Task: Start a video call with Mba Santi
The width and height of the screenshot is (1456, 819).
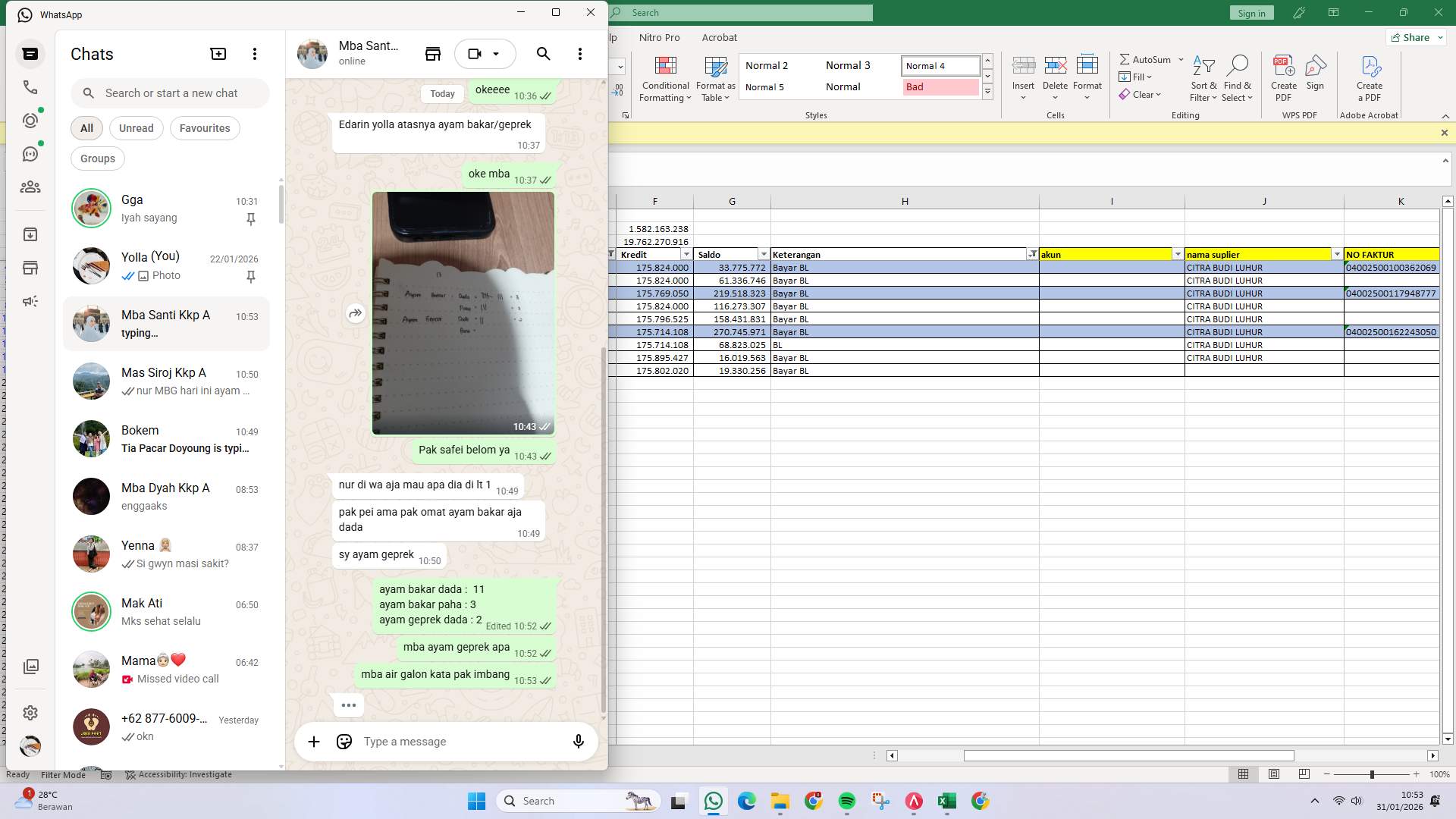Action: tap(474, 53)
